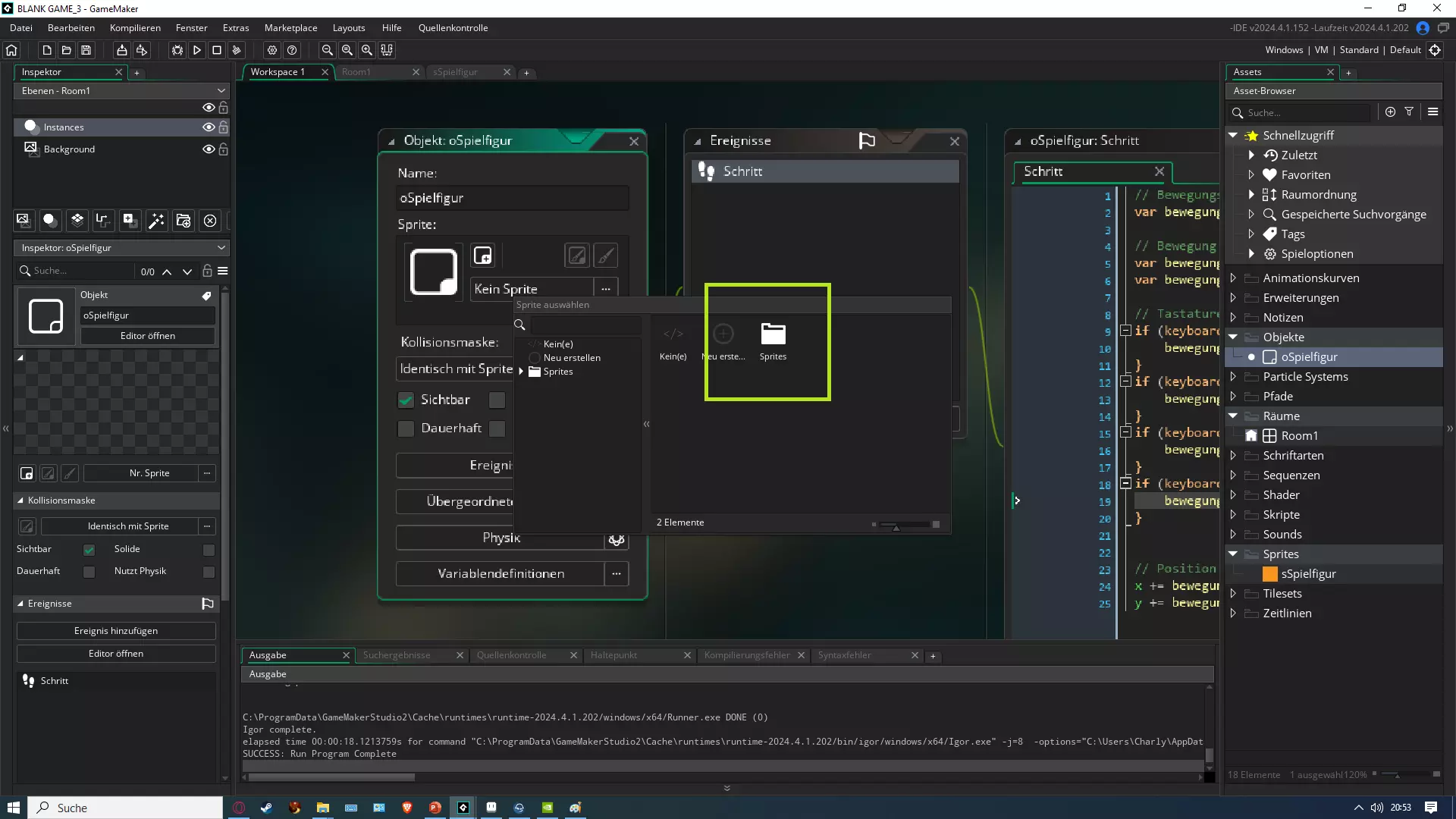Switch to the Room1 workspace tab

point(356,72)
